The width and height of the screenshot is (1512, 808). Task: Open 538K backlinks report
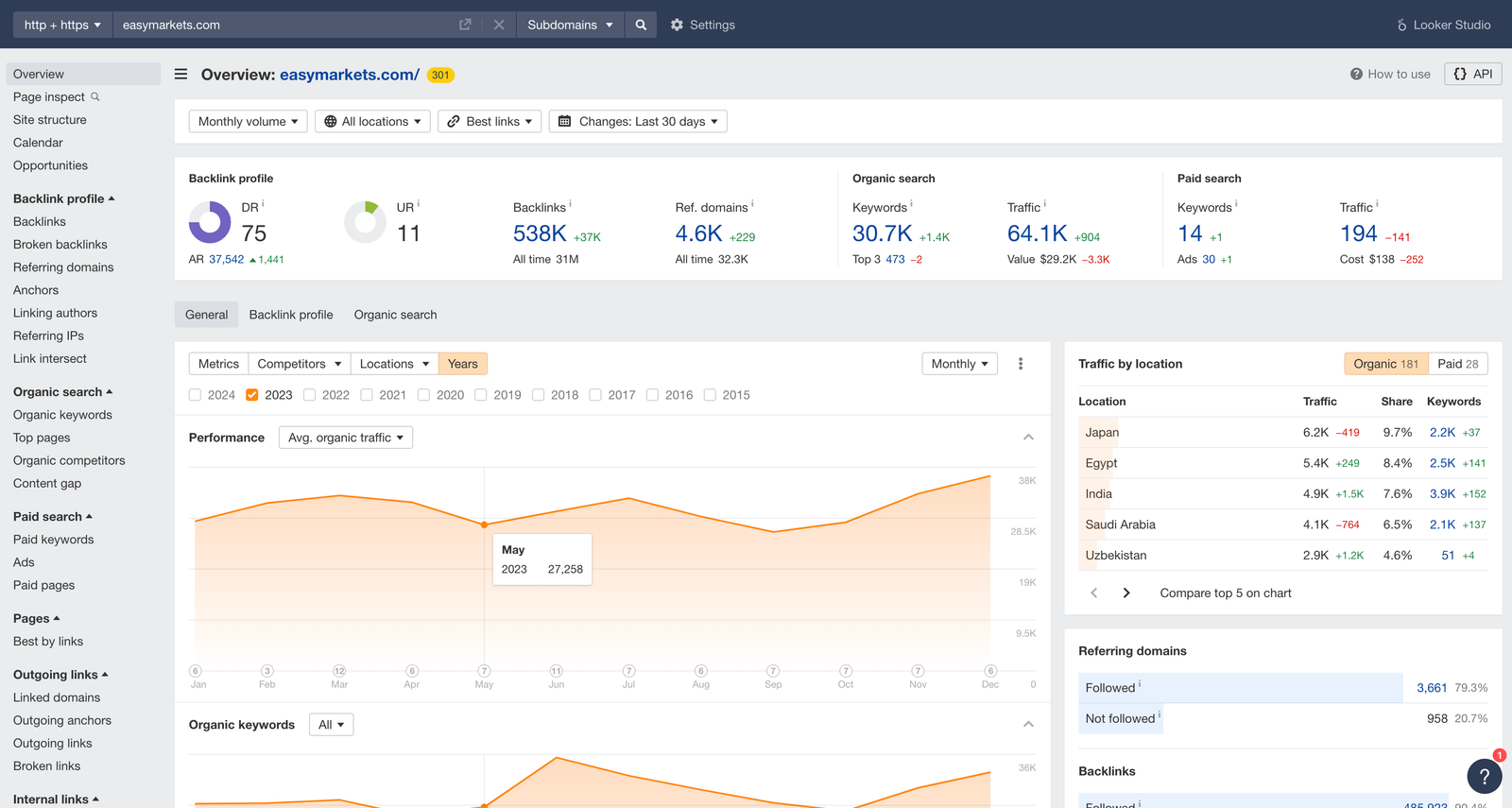pos(540,233)
